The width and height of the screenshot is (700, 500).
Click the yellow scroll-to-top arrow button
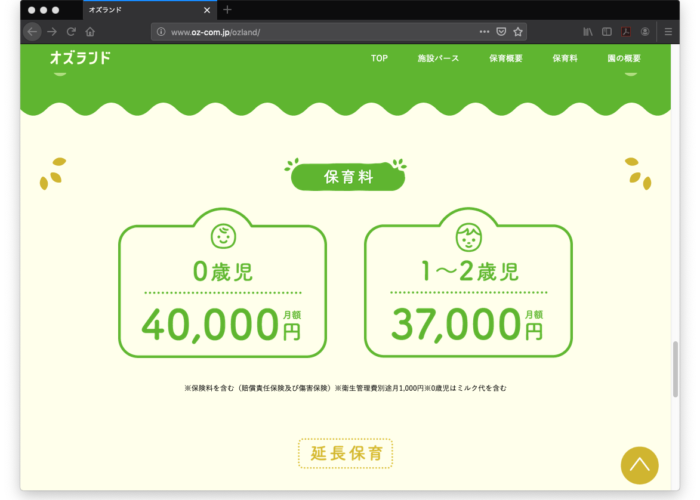(640, 464)
